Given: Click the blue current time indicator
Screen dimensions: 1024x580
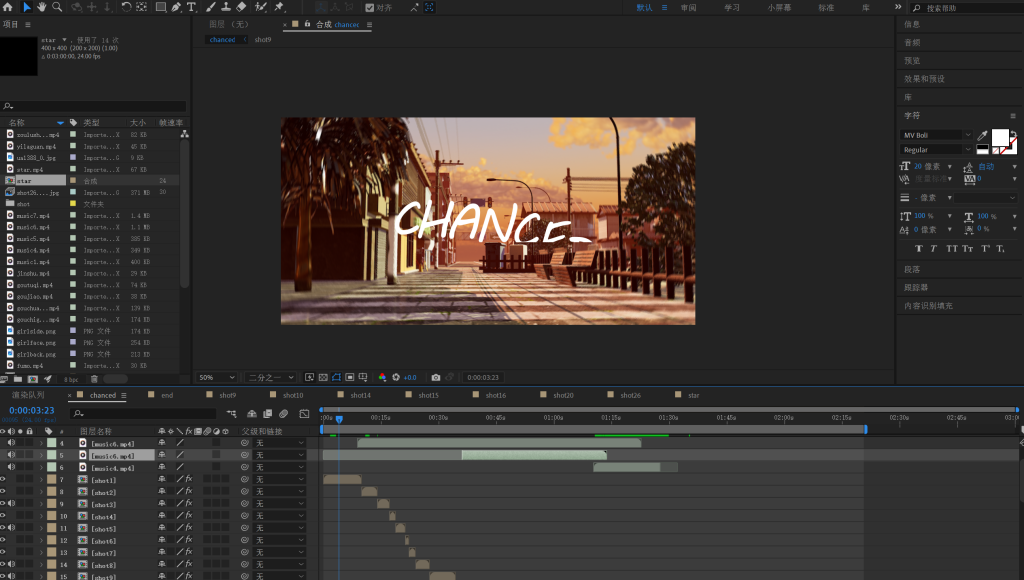Looking at the screenshot, I should point(339,419).
